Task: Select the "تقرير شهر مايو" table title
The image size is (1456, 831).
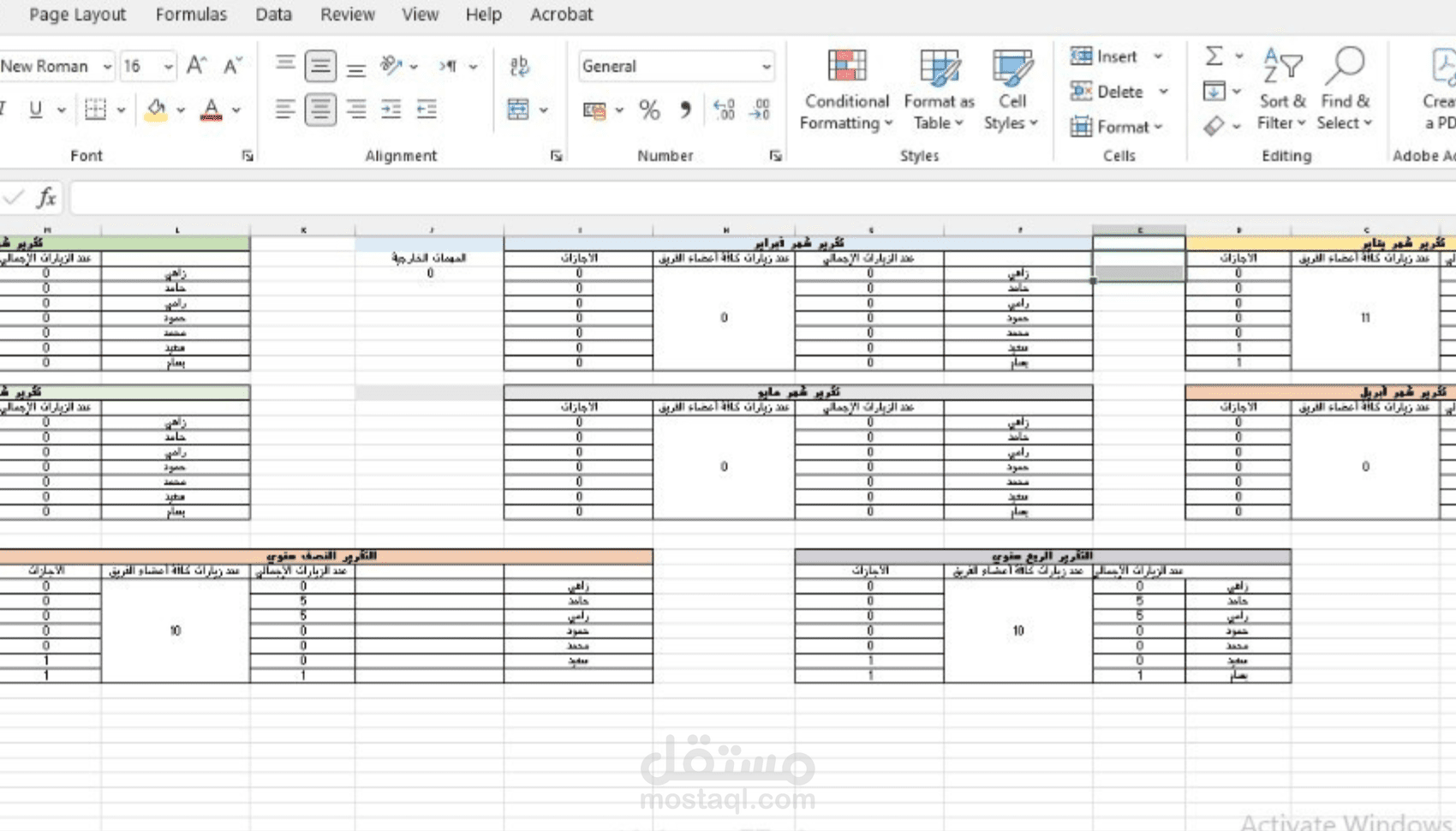Action: pos(798,392)
